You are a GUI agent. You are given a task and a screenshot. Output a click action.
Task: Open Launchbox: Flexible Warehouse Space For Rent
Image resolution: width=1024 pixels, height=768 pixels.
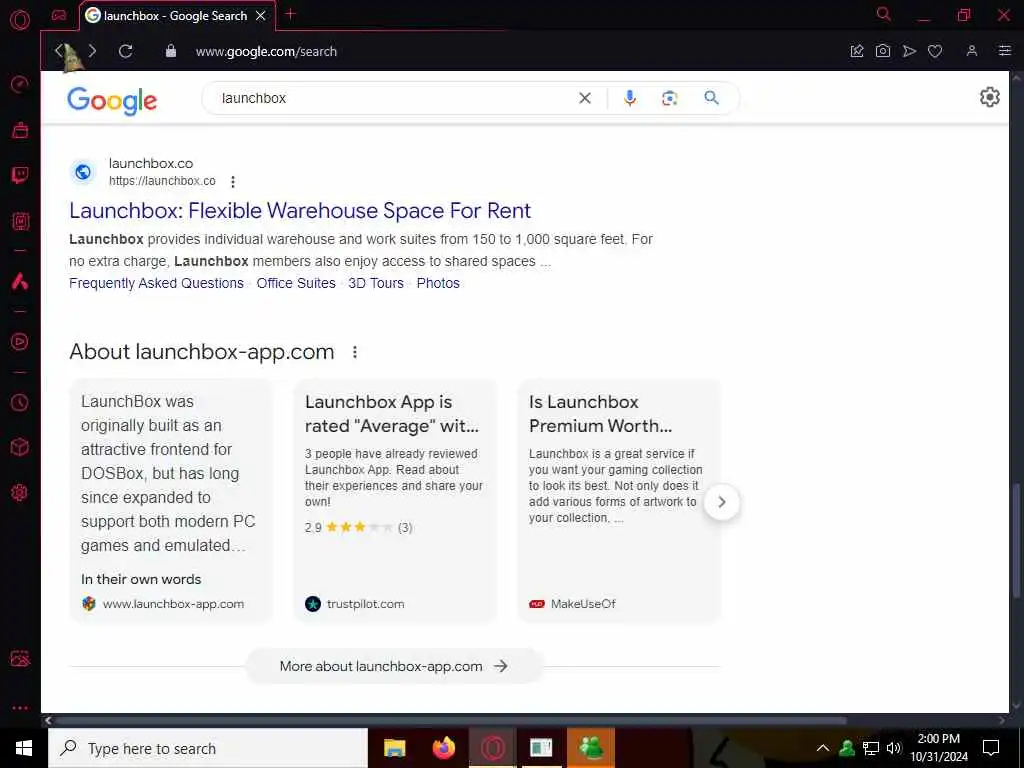pos(300,210)
